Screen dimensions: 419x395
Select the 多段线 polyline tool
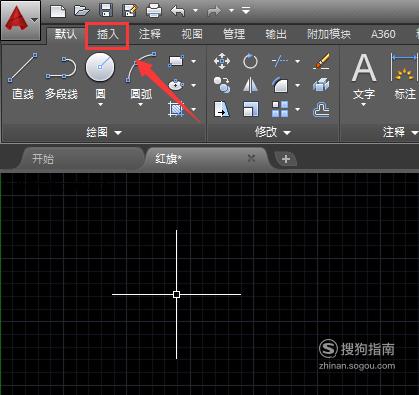(61, 76)
